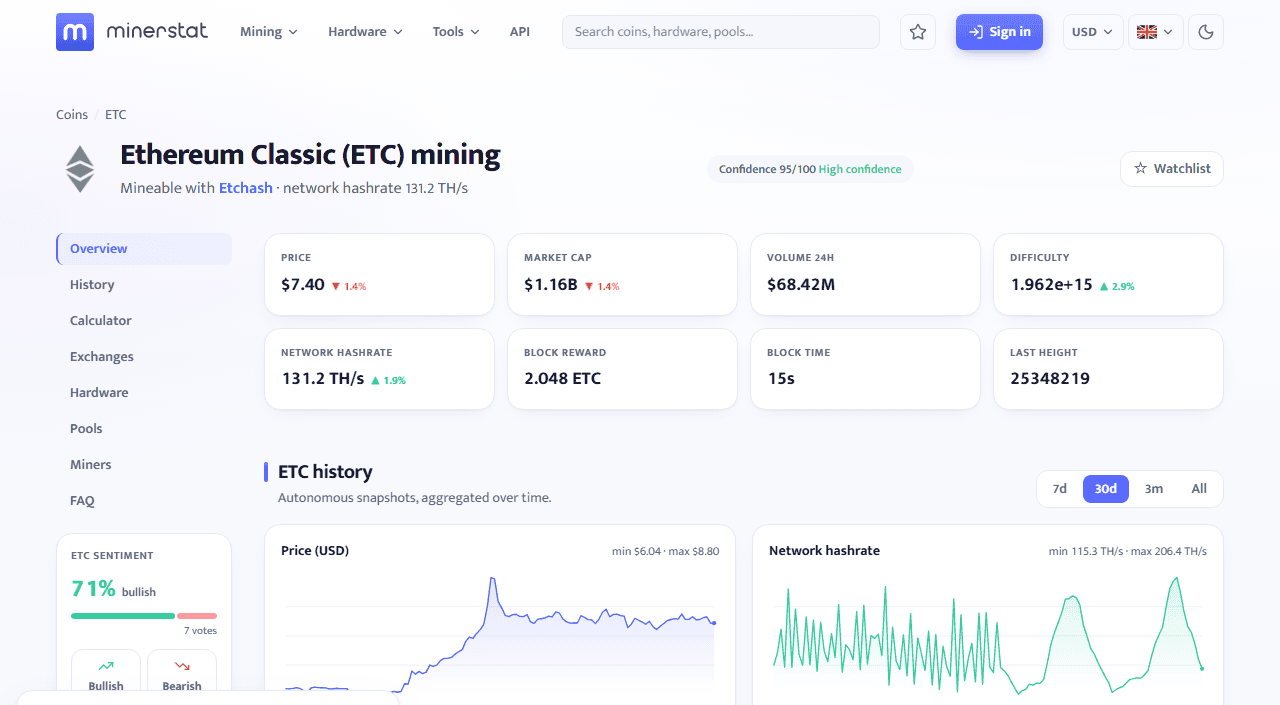Click the 15s block time value

(781, 379)
